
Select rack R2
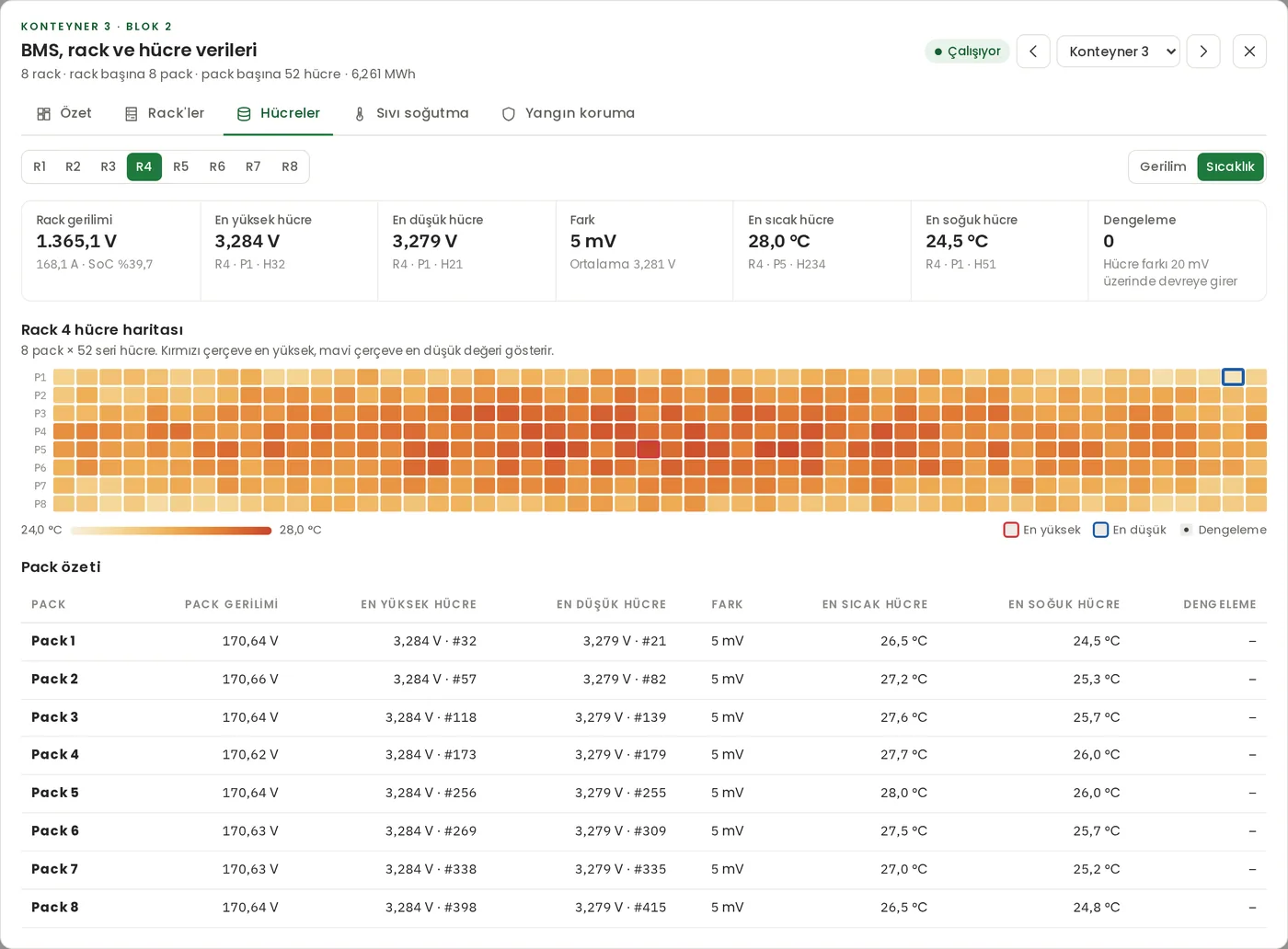click(73, 166)
